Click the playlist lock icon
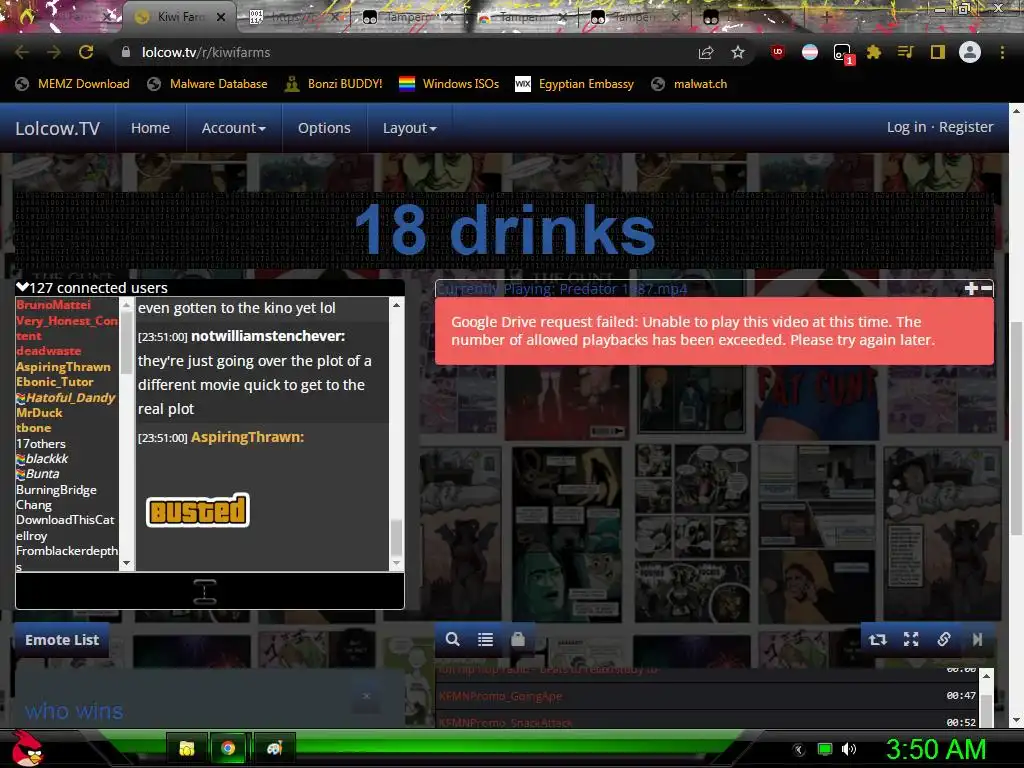 (518, 639)
